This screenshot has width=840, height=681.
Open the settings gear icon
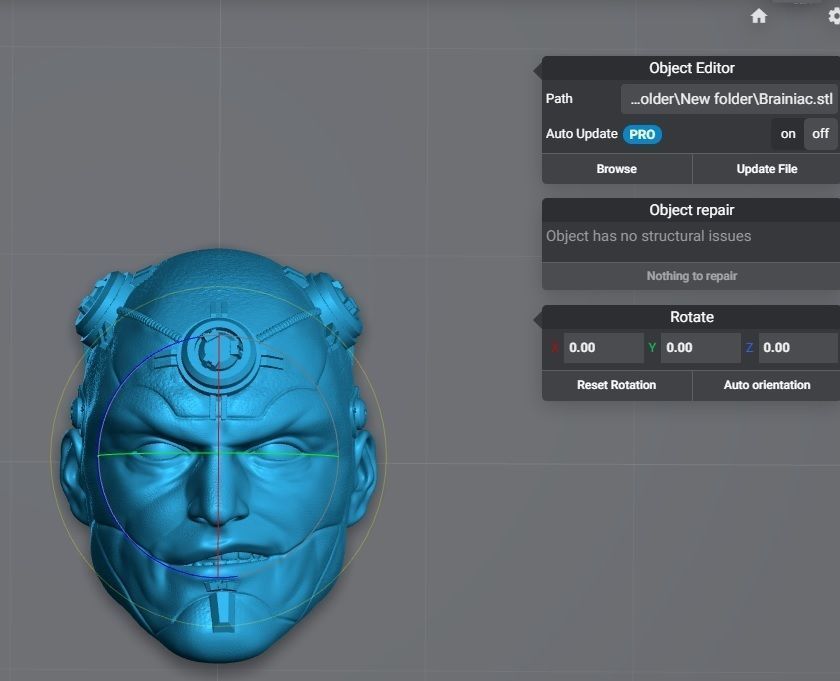click(x=834, y=17)
